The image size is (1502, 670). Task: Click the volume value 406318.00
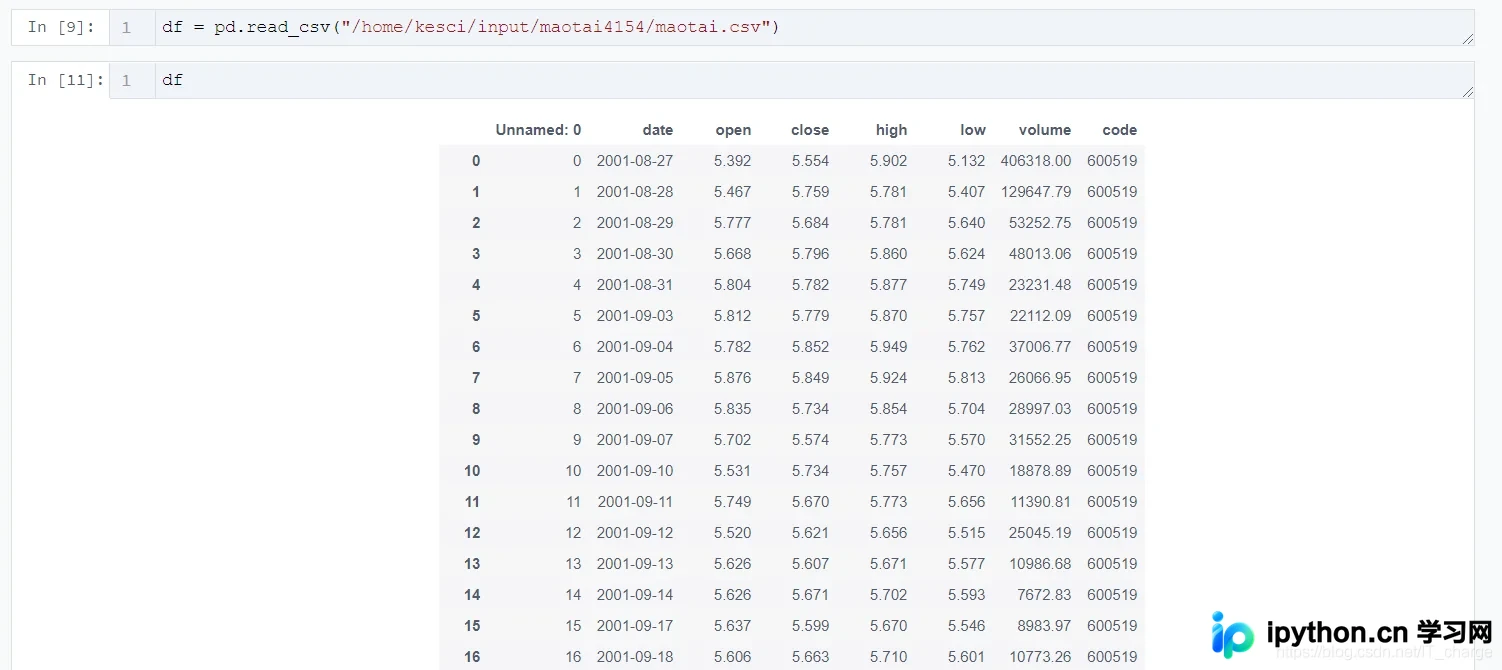[x=1036, y=161]
